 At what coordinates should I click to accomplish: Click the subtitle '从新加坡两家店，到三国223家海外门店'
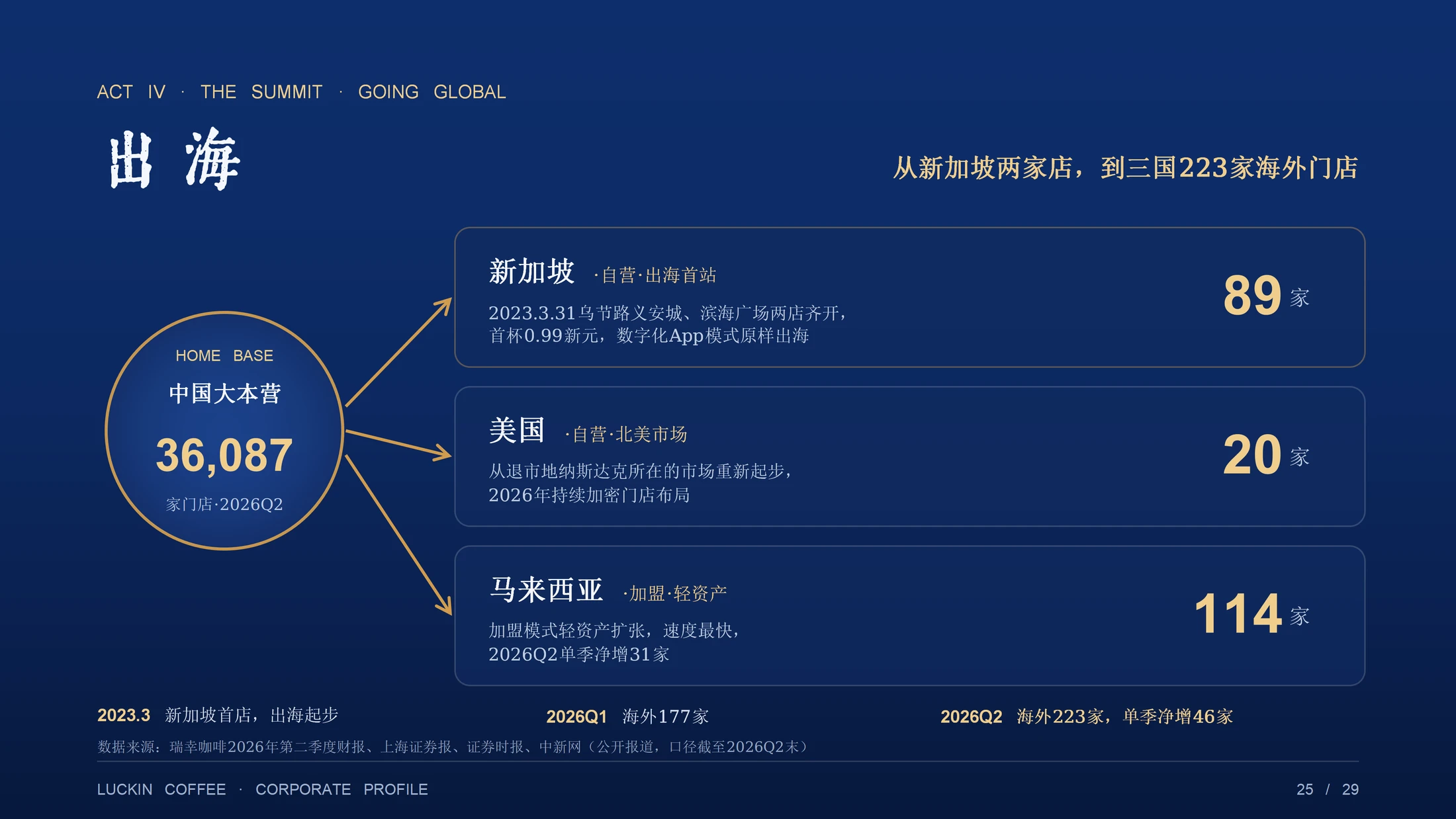click(x=1125, y=168)
